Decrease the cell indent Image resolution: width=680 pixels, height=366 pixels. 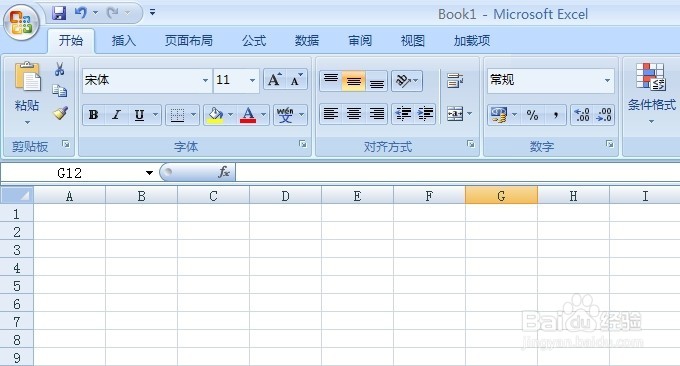coord(403,114)
